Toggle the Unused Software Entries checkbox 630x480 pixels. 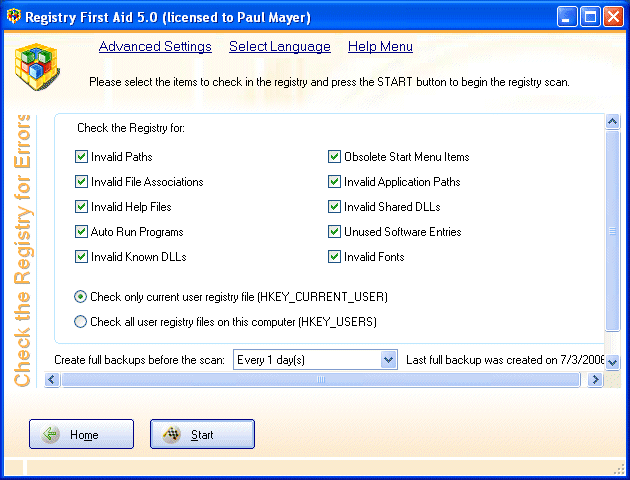point(336,232)
